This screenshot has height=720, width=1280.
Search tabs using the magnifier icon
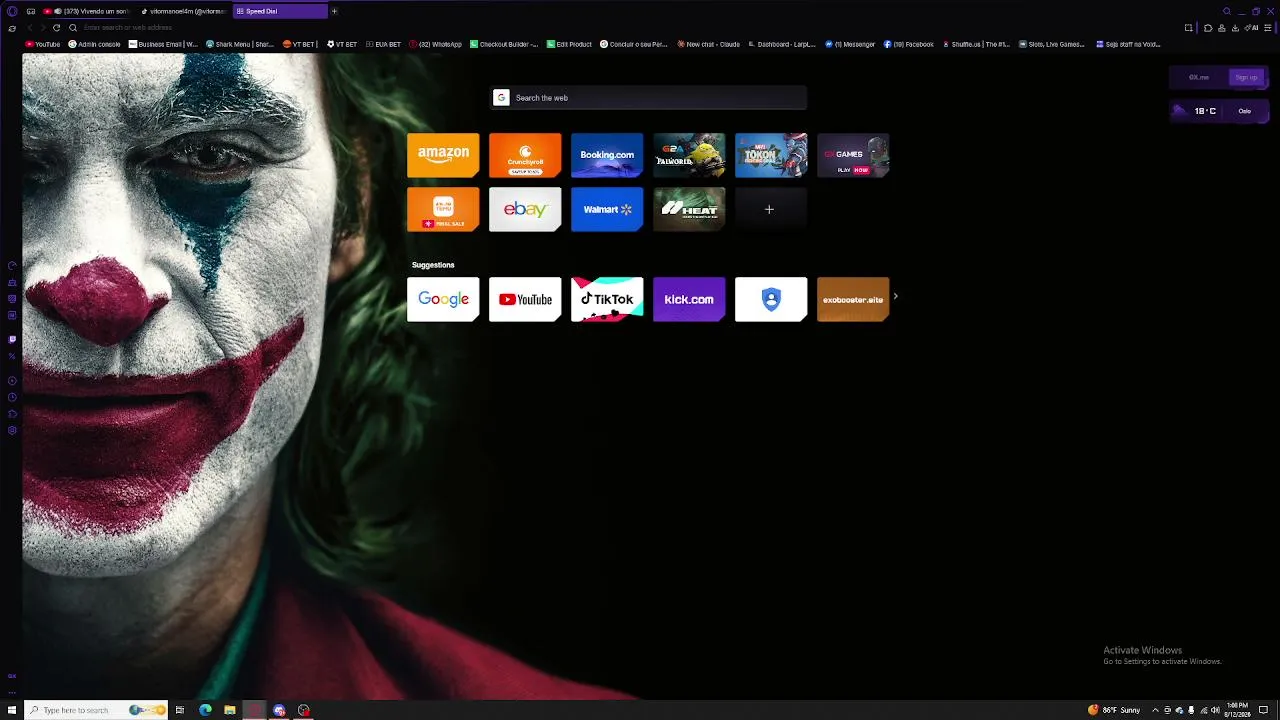tap(1227, 11)
